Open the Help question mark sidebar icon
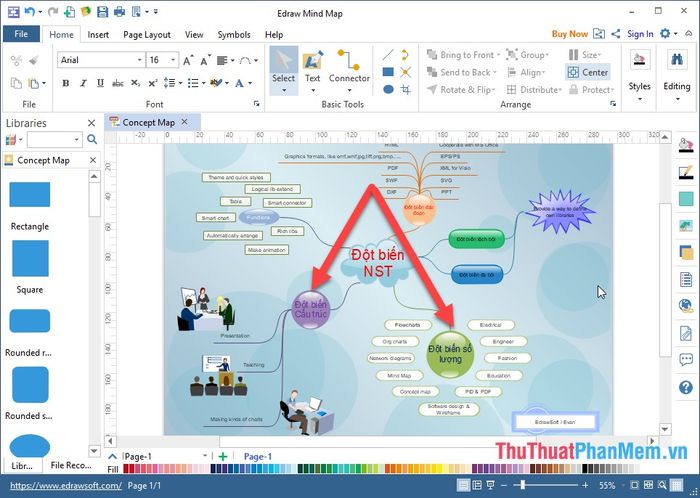Image resolution: width=700 pixels, height=498 pixels. click(x=686, y=387)
